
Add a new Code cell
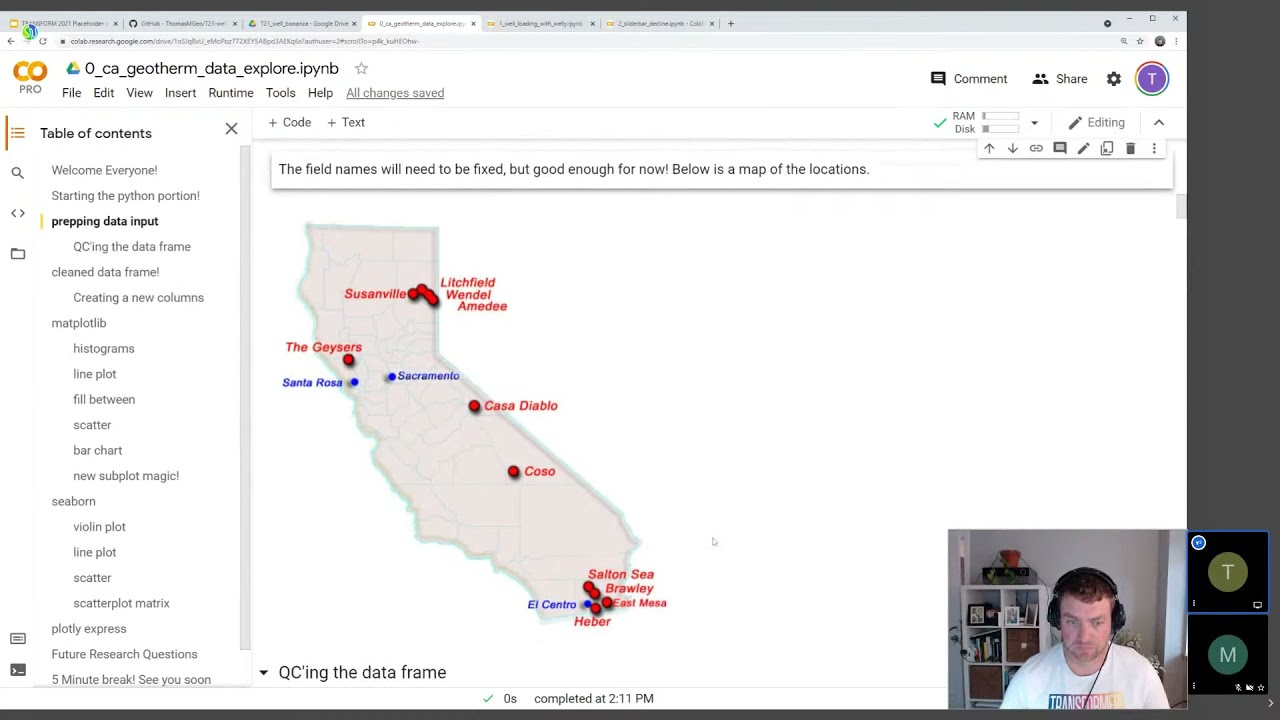pos(289,122)
